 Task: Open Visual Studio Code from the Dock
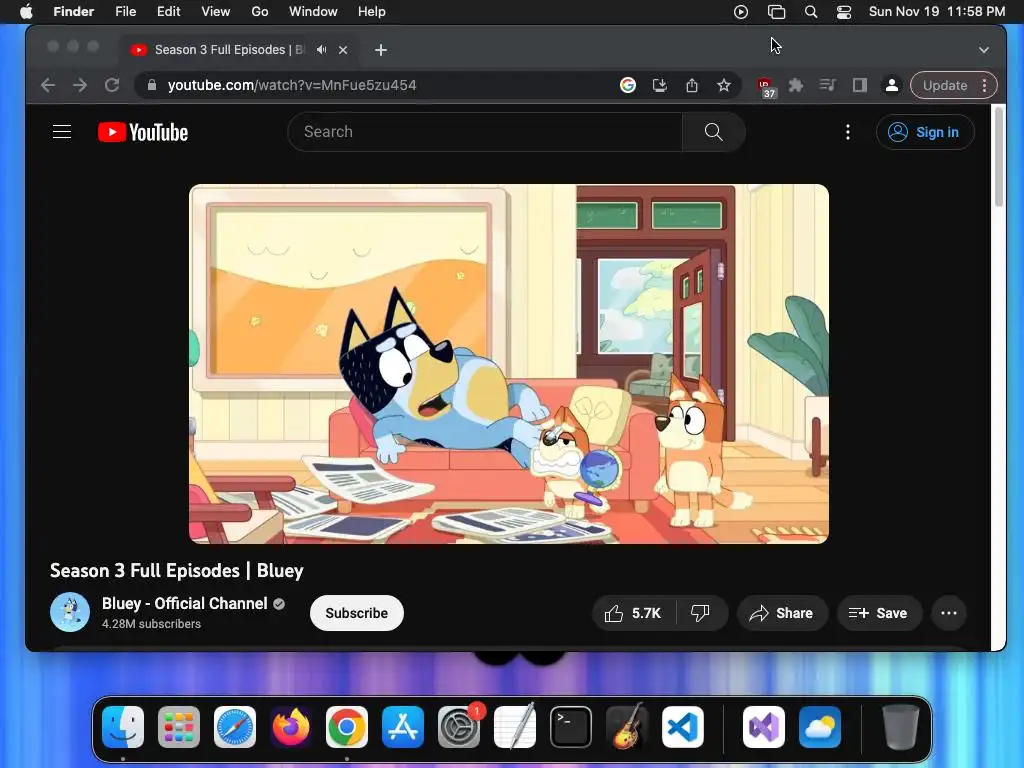tap(682, 727)
